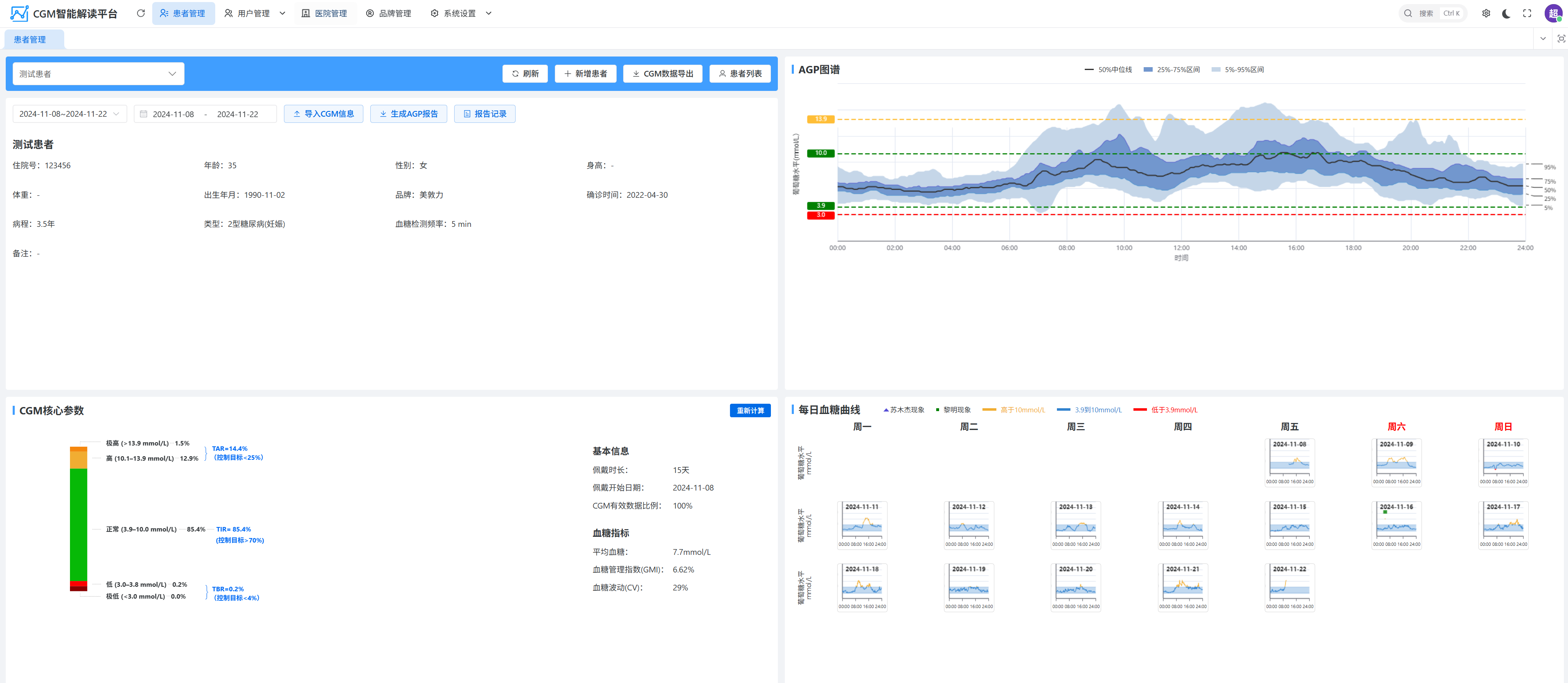Click the purple user avatar
Viewport: 1568px width, 683px height.
coord(1553,13)
